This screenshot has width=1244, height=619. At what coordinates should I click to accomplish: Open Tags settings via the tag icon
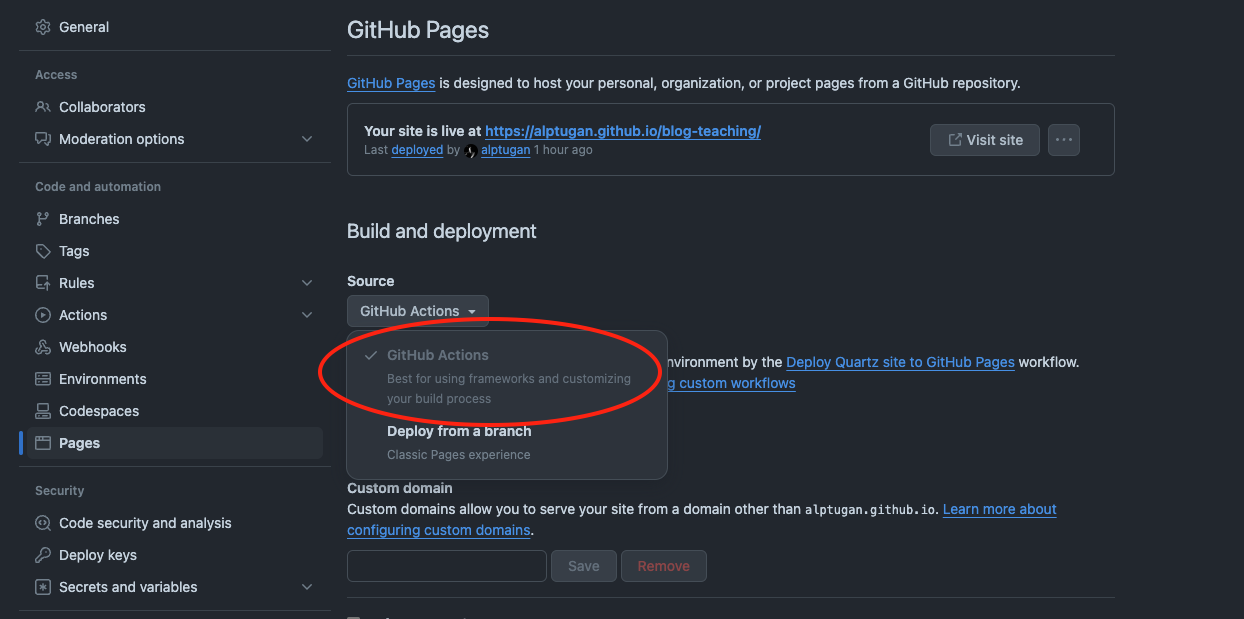click(x=43, y=251)
